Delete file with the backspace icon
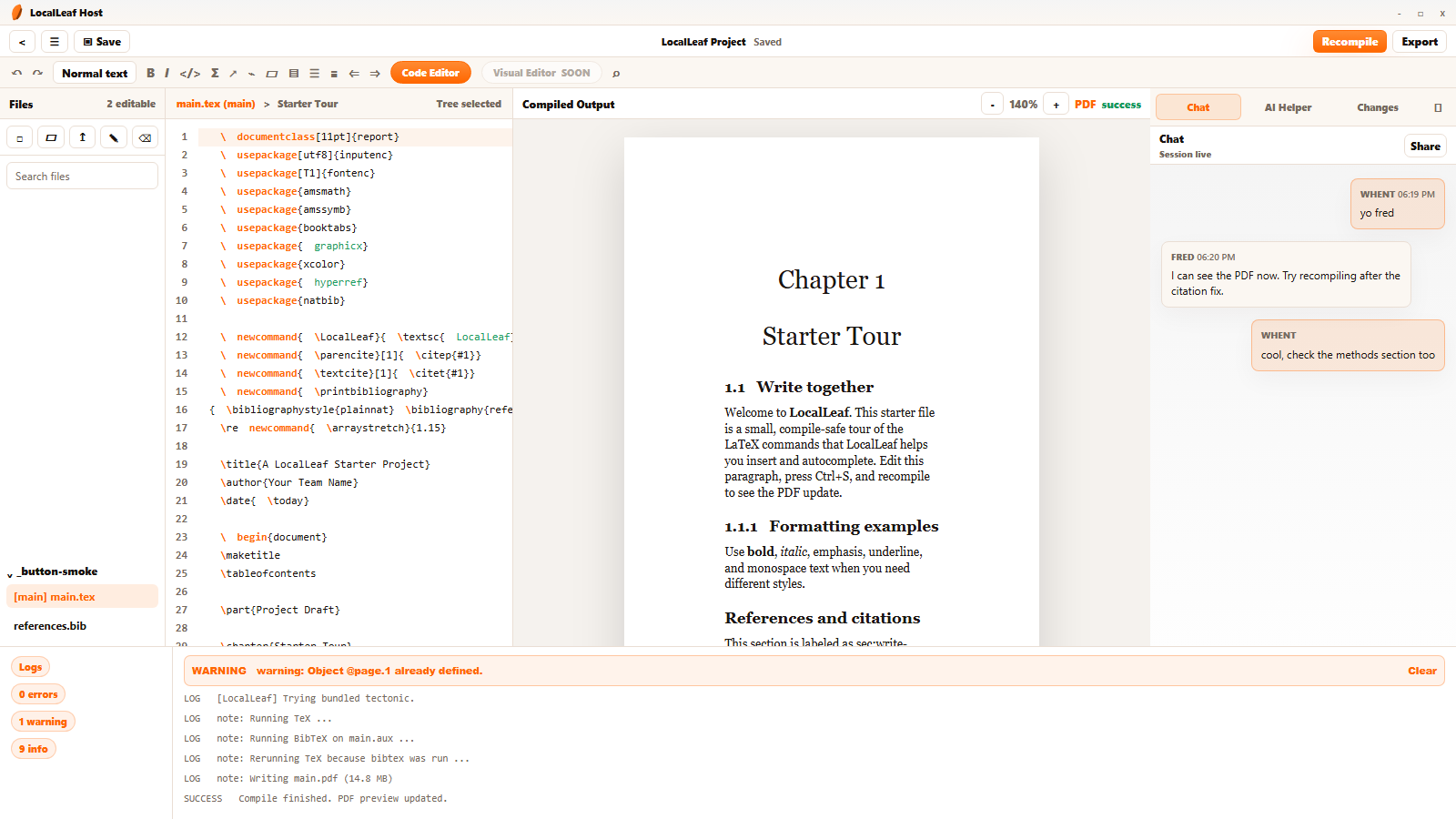The height and width of the screenshot is (819, 1456). 145,137
